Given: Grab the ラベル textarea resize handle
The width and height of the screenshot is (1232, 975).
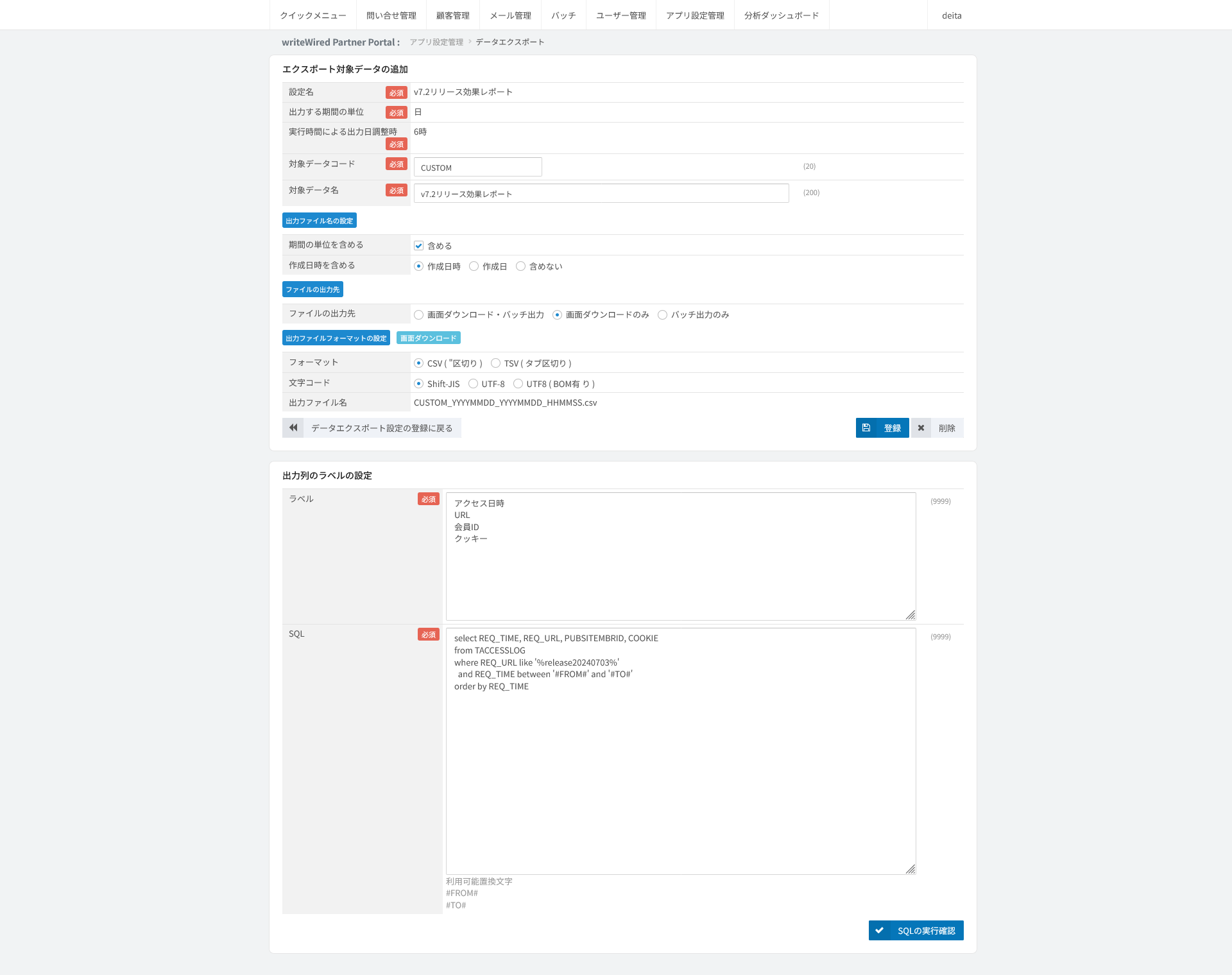Looking at the screenshot, I should [911, 615].
